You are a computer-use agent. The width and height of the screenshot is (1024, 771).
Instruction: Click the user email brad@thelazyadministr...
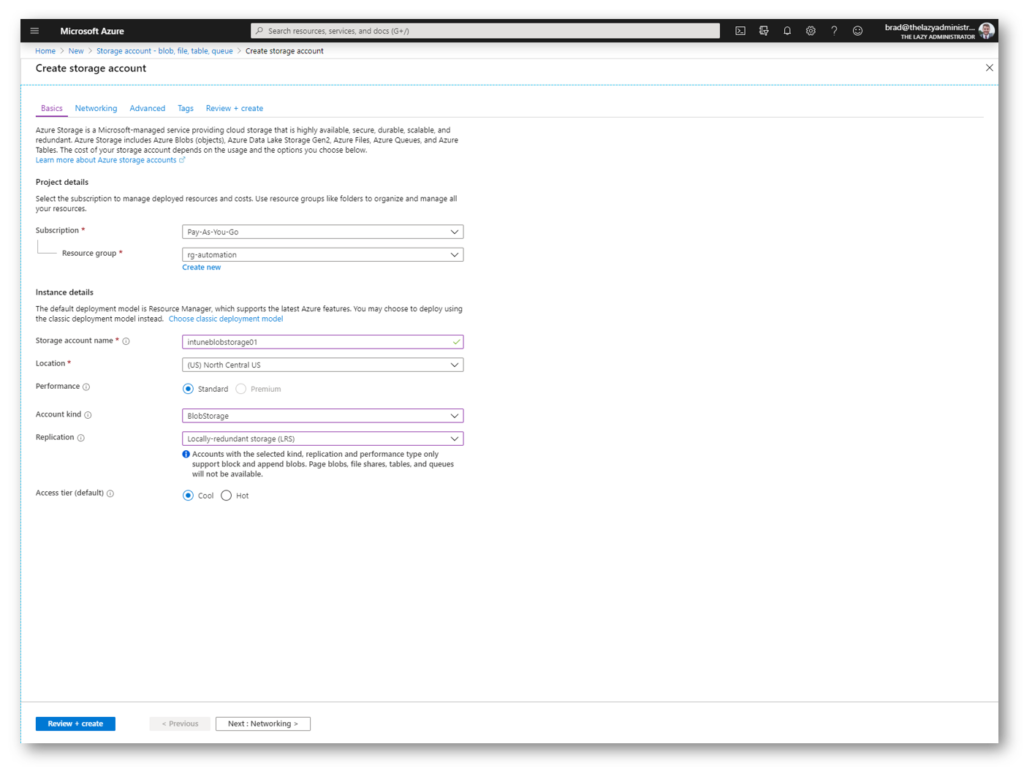(x=929, y=27)
